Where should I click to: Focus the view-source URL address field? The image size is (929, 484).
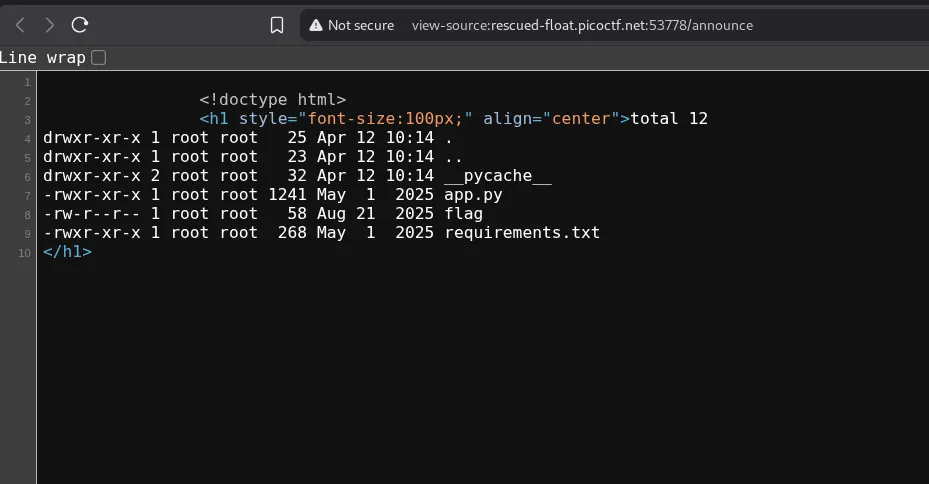pyautogui.click(x=582, y=25)
